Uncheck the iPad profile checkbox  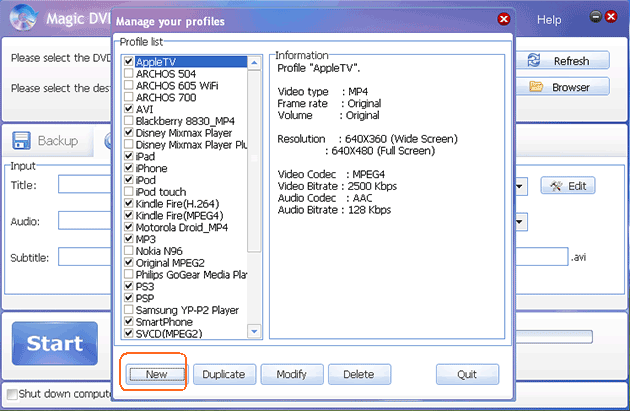pyautogui.click(x=129, y=155)
